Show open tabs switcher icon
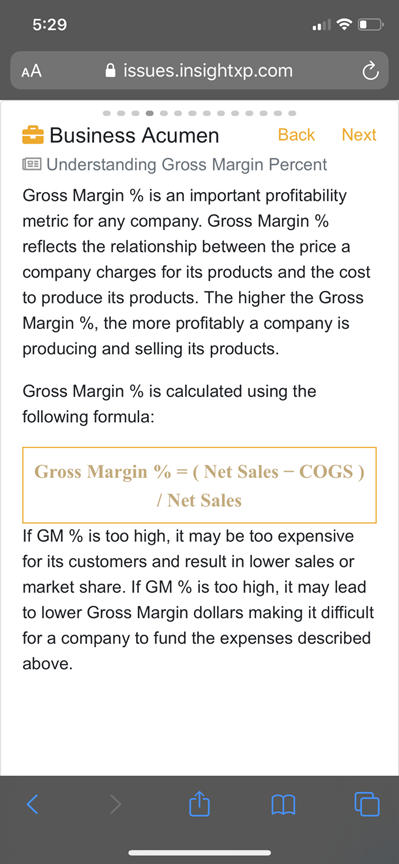The width and height of the screenshot is (399, 864). (367, 804)
